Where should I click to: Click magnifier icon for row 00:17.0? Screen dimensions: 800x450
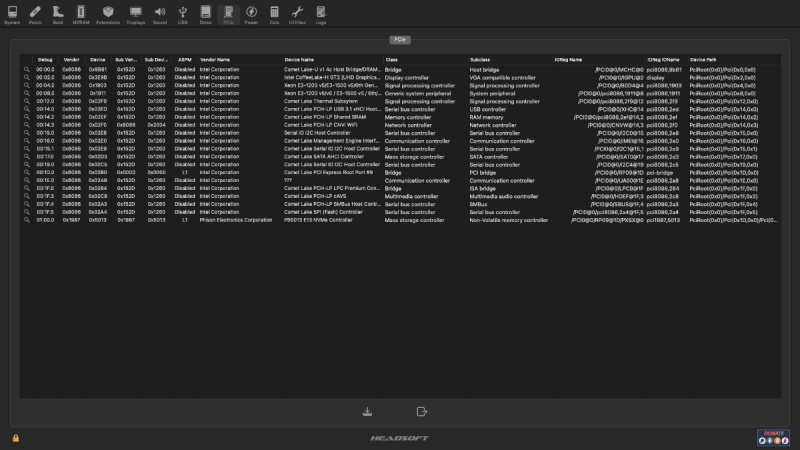tap(27, 157)
